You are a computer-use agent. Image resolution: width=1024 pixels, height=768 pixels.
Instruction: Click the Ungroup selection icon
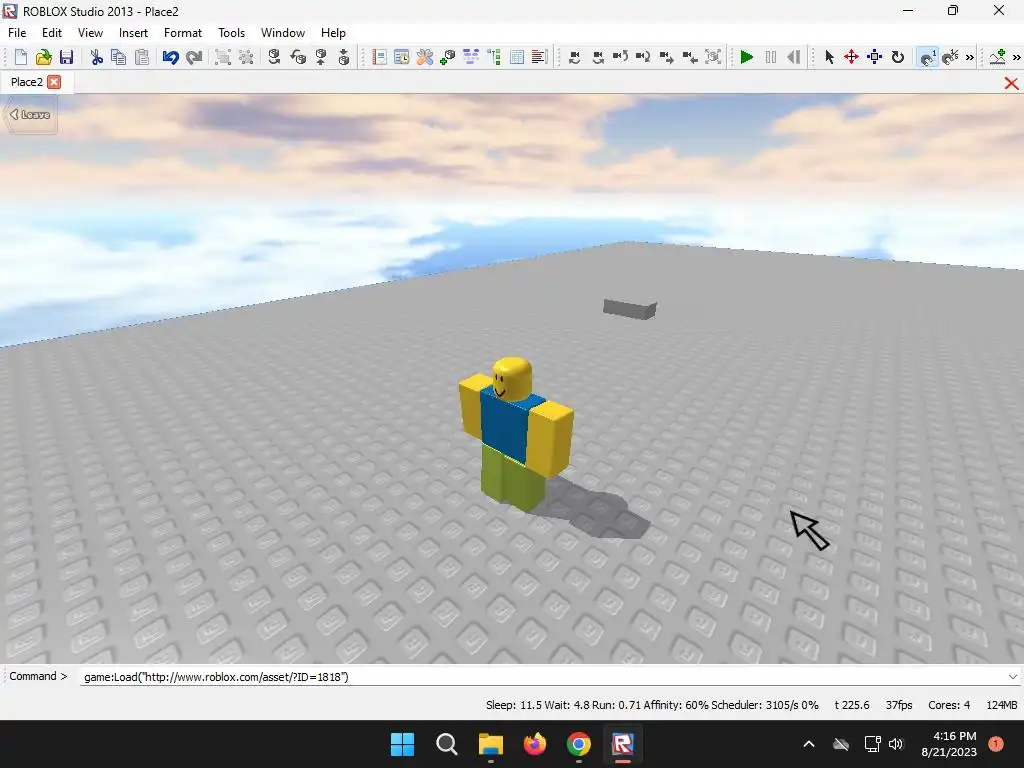pyautogui.click(x=246, y=57)
